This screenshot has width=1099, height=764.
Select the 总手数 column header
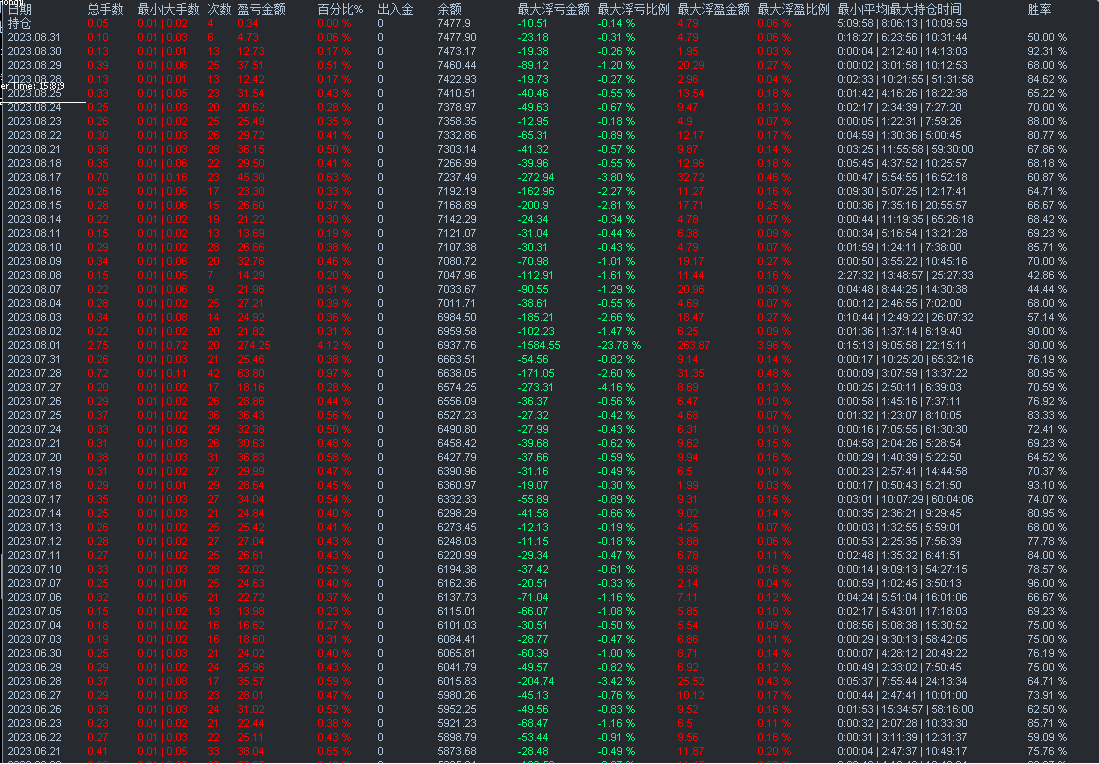point(105,9)
